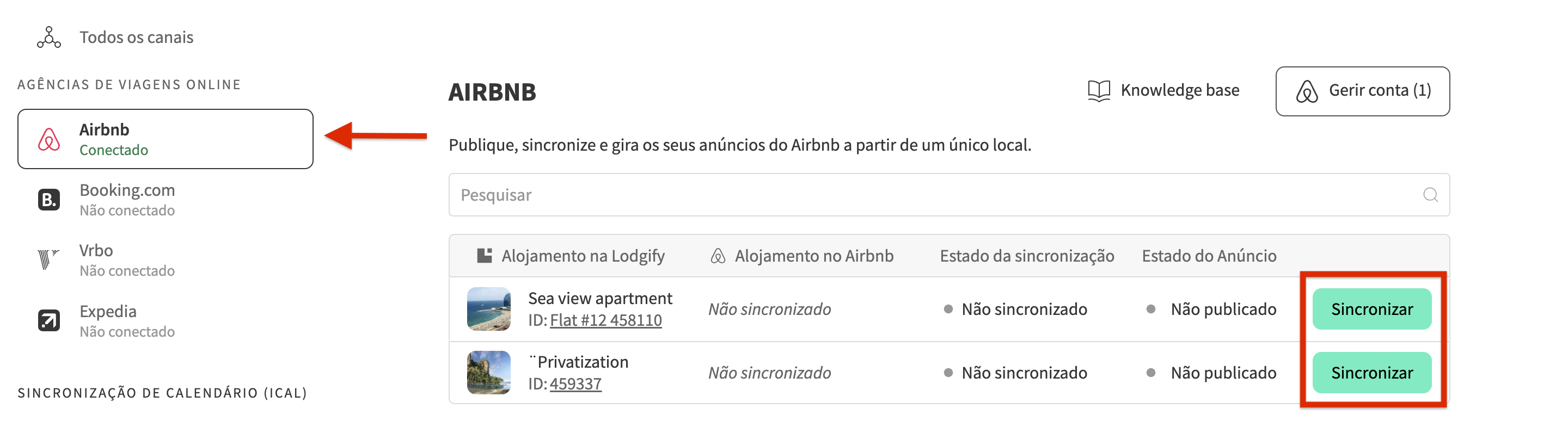Select Booking.com in the sidebar
Image resolution: width=1568 pixels, height=421 pixels.
pos(127,200)
